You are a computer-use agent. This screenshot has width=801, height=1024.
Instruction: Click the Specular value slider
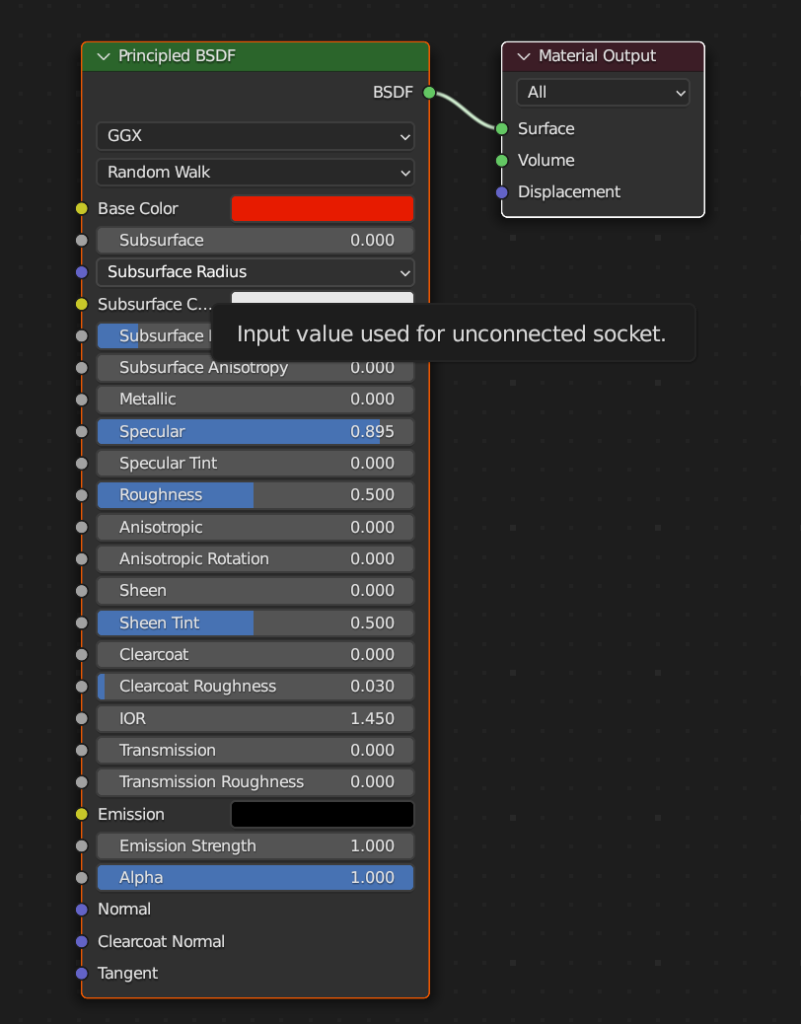click(x=255, y=432)
